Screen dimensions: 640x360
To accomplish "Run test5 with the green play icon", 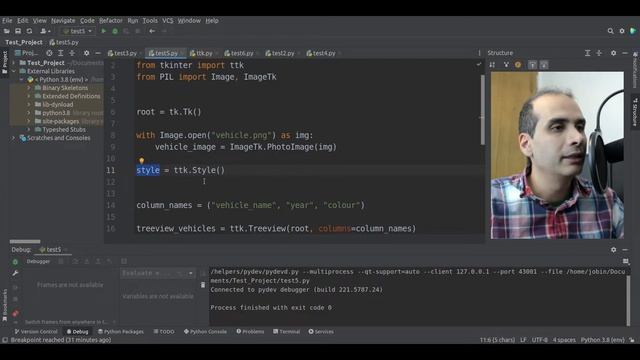I will click(x=104, y=31).
